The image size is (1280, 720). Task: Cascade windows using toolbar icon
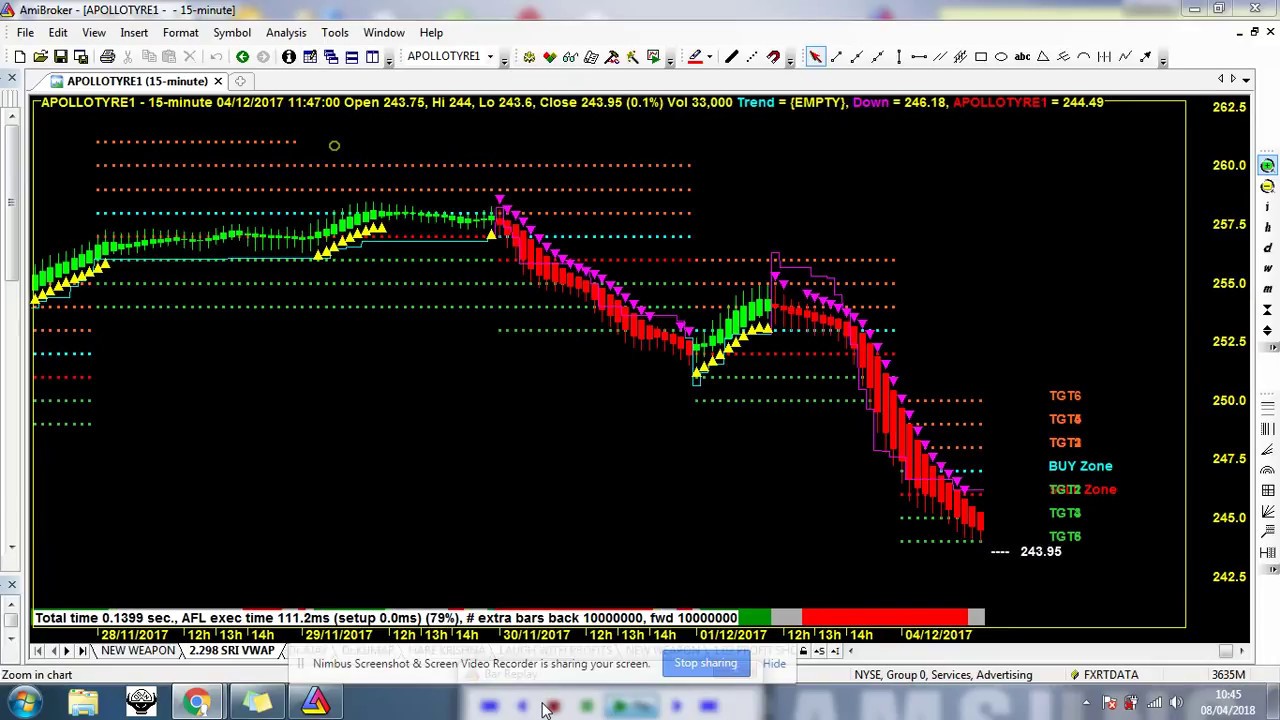[331, 57]
